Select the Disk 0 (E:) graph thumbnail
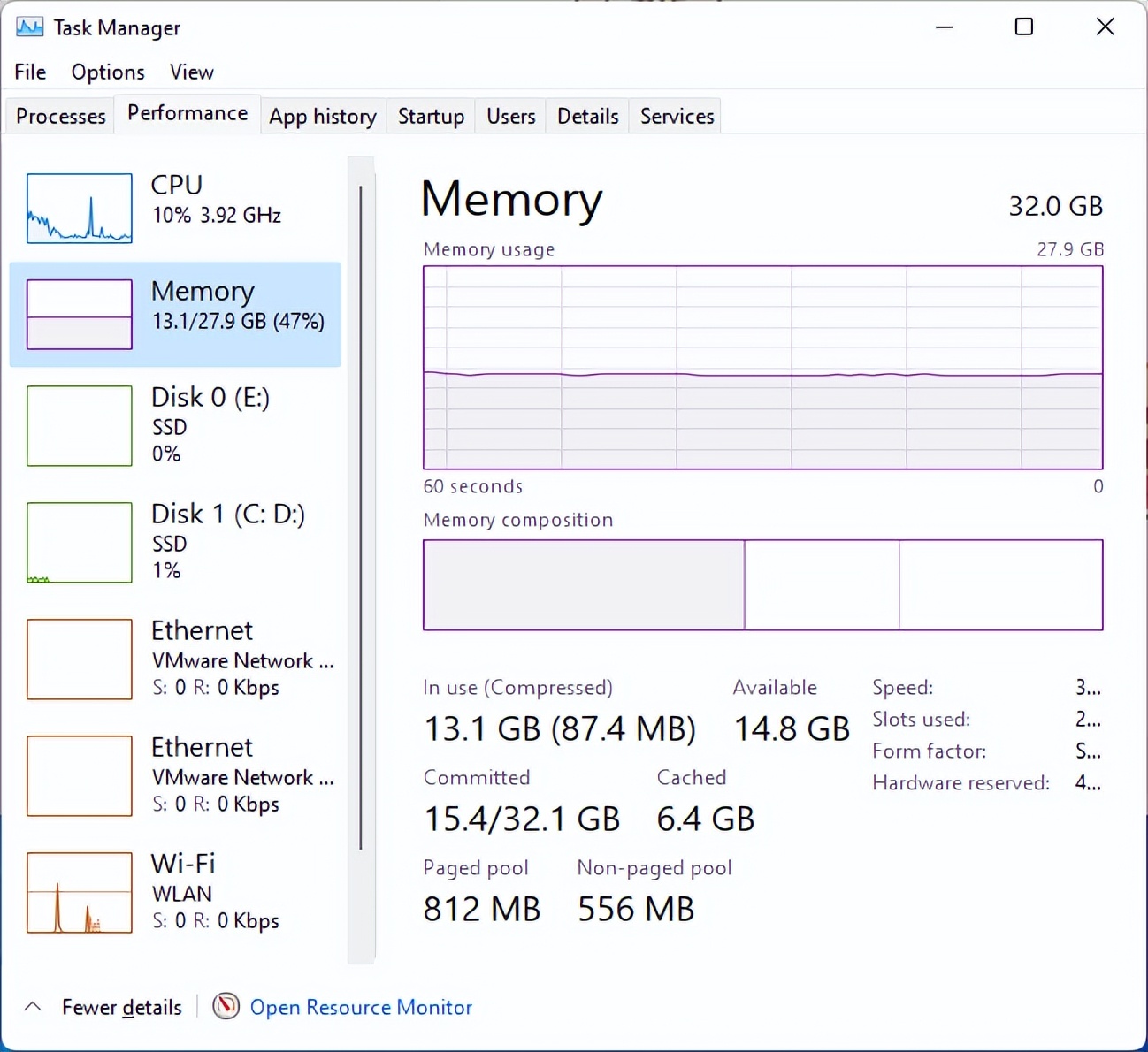The width and height of the screenshot is (1148, 1052). (x=80, y=426)
